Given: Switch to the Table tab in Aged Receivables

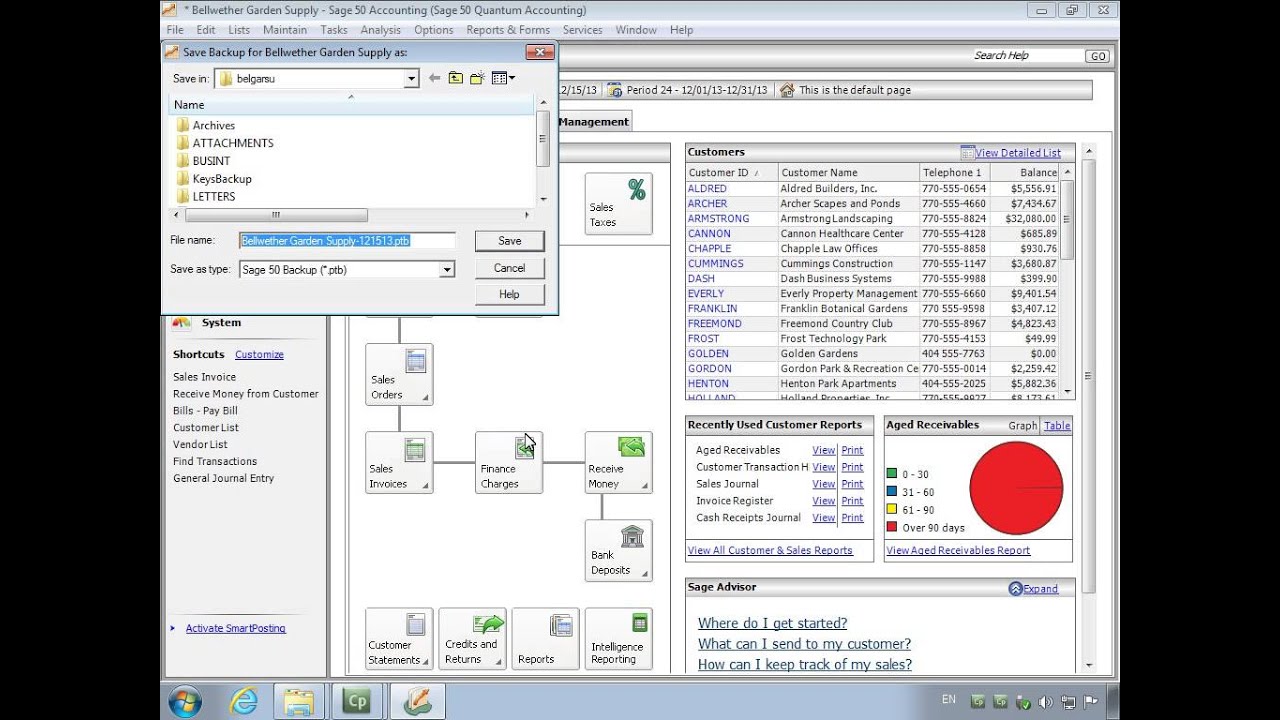Looking at the screenshot, I should pos(1057,425).
